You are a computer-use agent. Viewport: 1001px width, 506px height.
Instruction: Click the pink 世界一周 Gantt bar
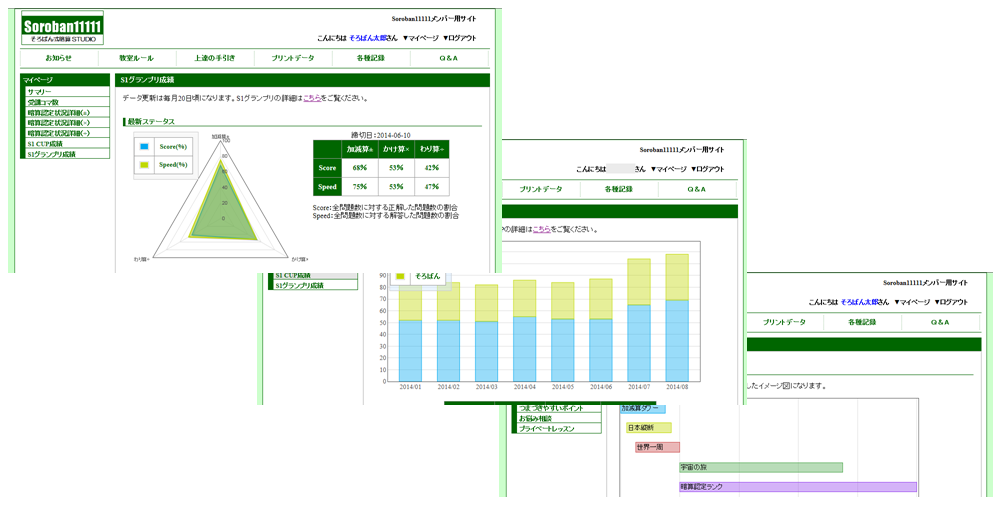pyautogui.click(x=657, y=447)
